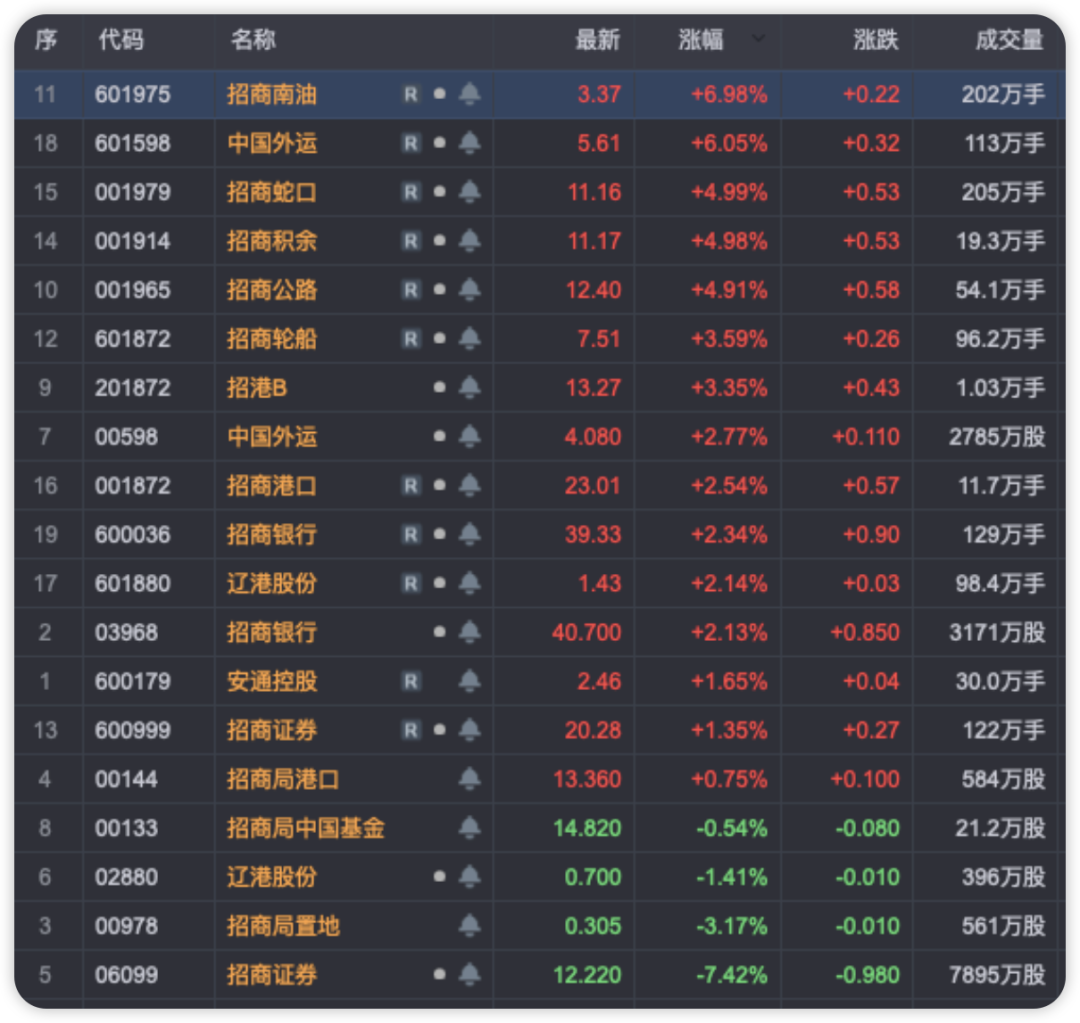Toggle the dot marker in the 招商积余 row

click(x=439, y=241)
